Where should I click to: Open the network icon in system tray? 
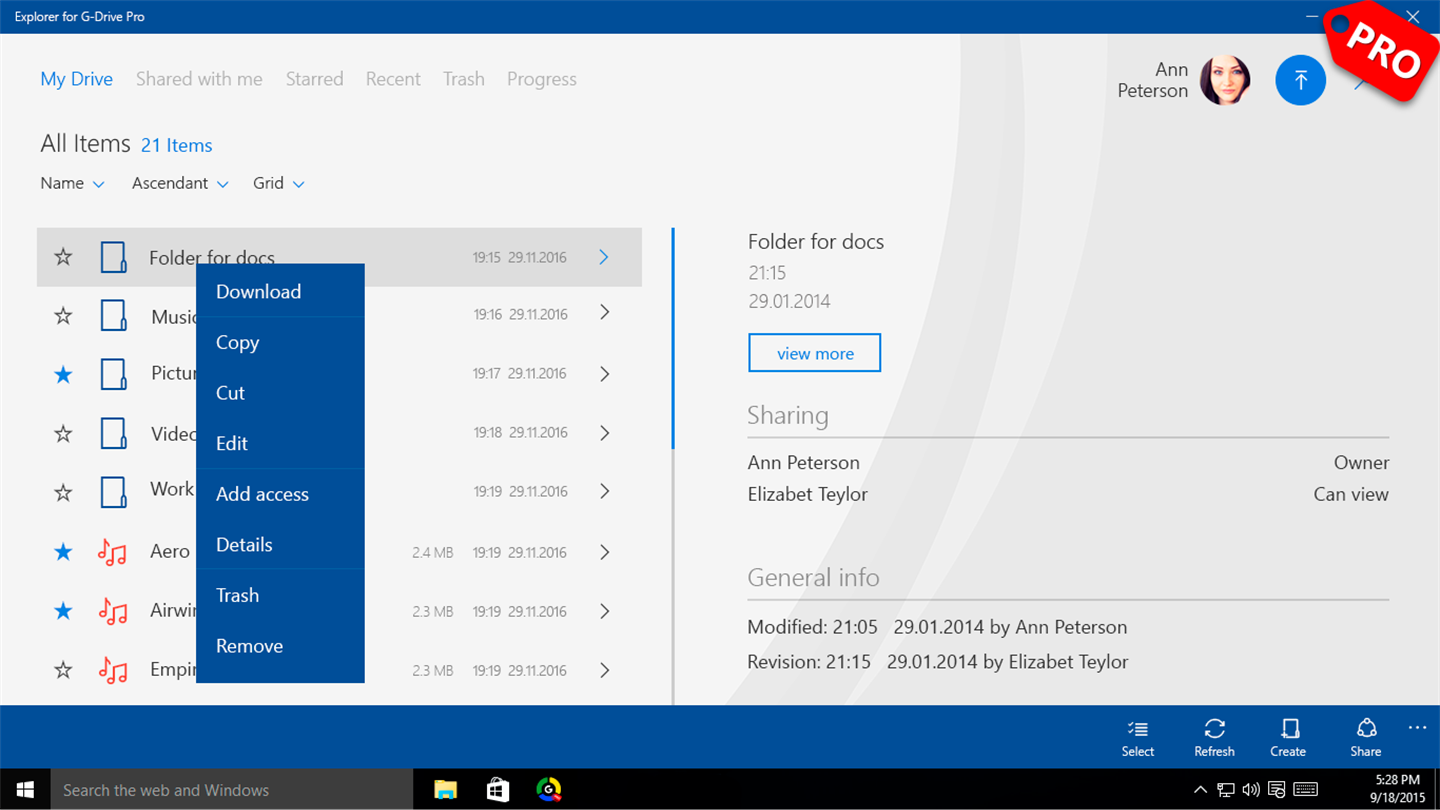point(1226,790)
